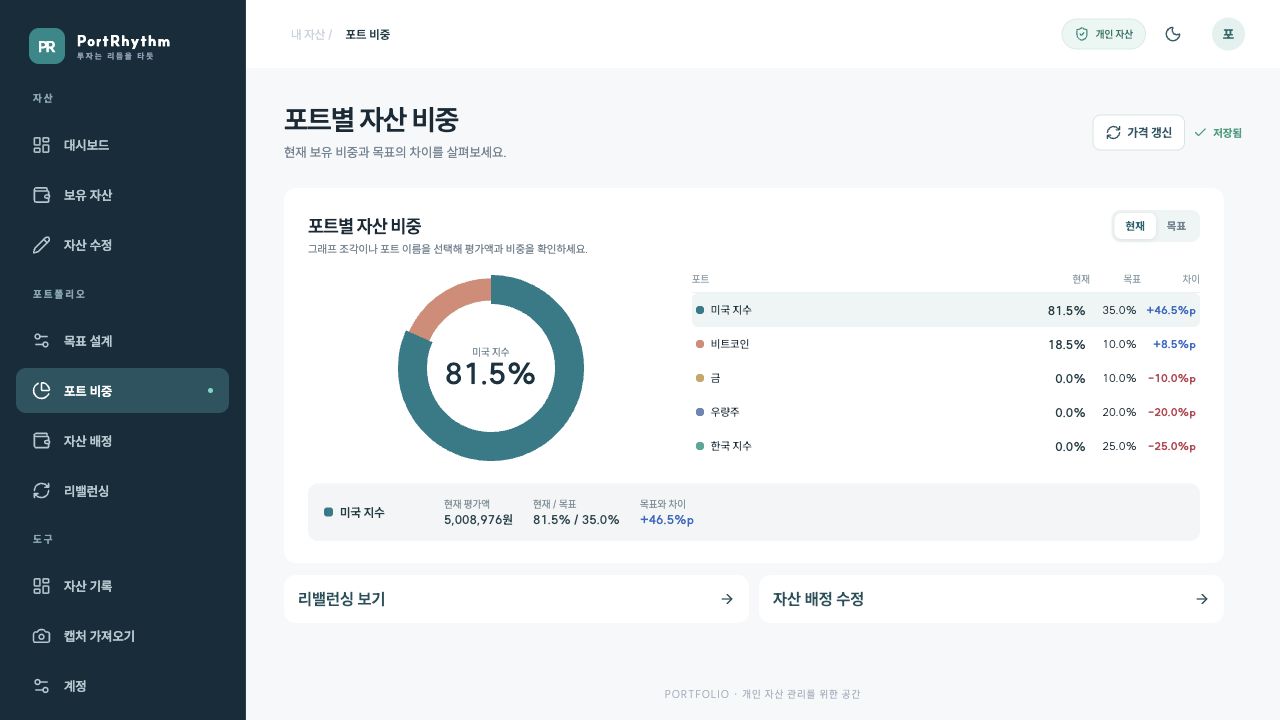1280x720 pixels.
Task: Click the 자산 기록 grid icon
Action: pyautogui.click(x=41, y=586)
